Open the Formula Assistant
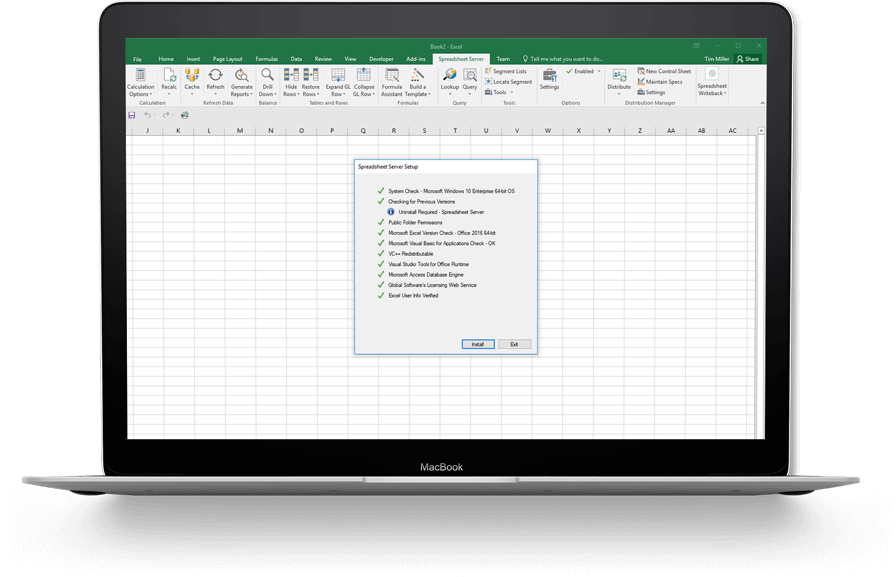This screenshot has width=896, height=577. point(391,82)
